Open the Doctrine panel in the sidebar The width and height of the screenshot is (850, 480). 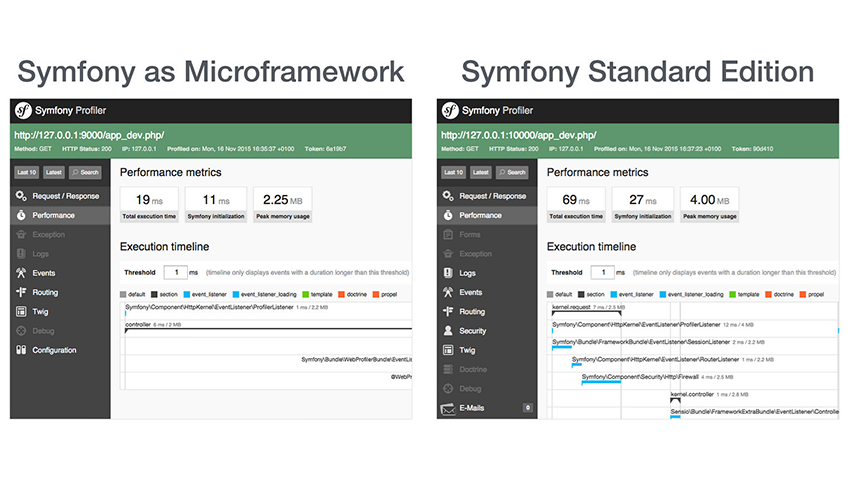point(473,370)
